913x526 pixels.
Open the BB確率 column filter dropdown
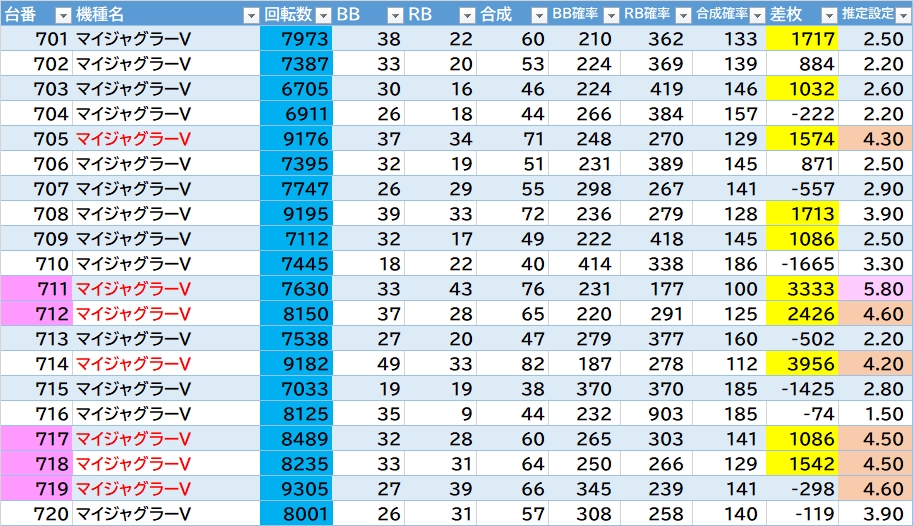click(x=611, y=15)
